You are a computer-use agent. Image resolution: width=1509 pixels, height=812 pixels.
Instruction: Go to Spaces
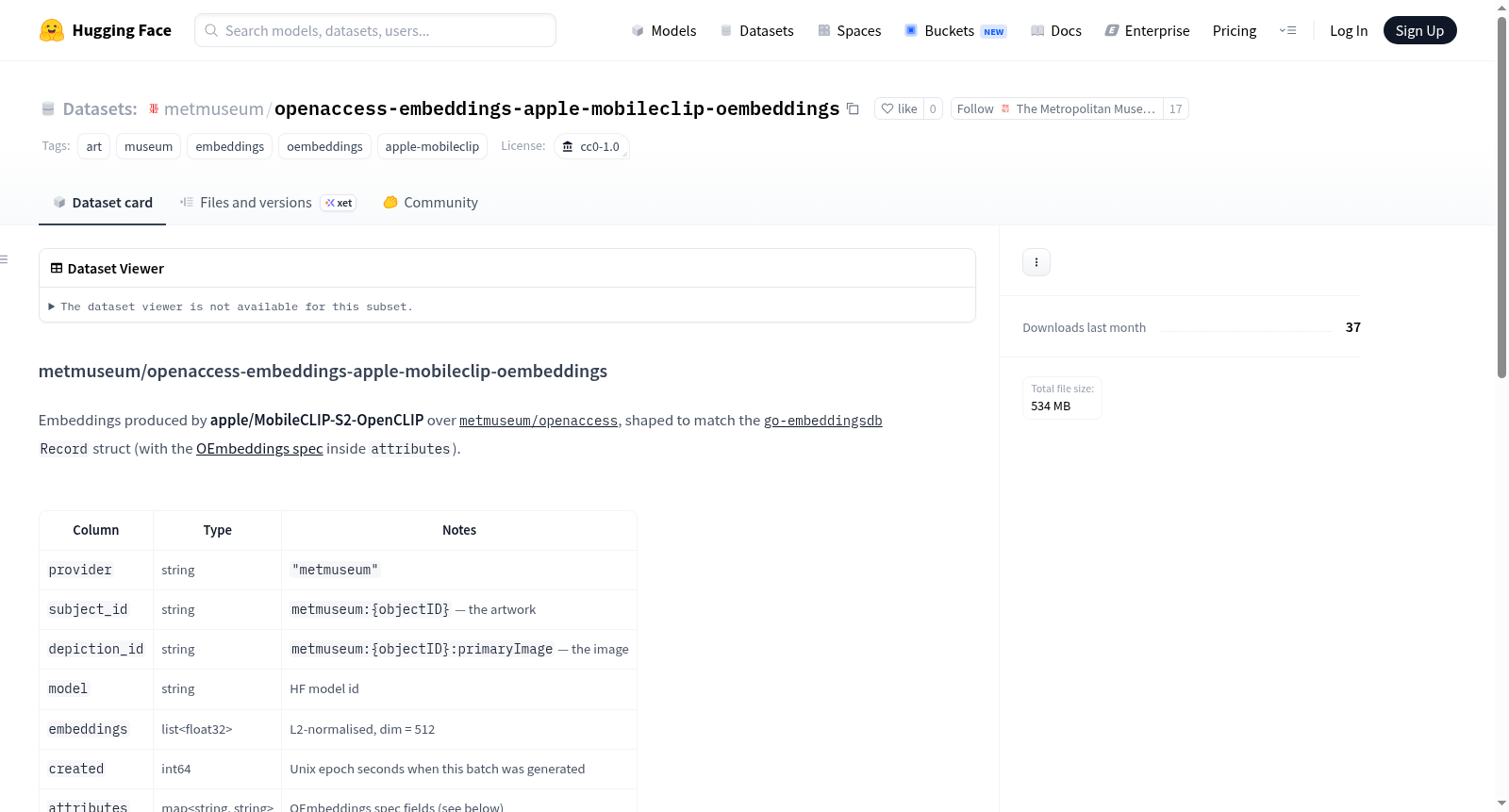coord(849,30)
